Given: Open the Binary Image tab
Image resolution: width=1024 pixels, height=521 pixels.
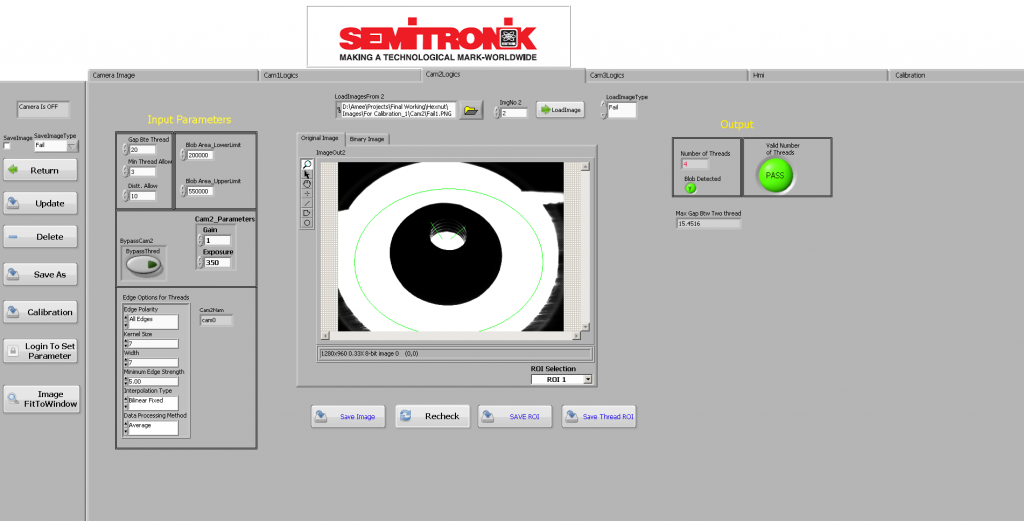Looking at the screenshot, I should tap(367, 139).
